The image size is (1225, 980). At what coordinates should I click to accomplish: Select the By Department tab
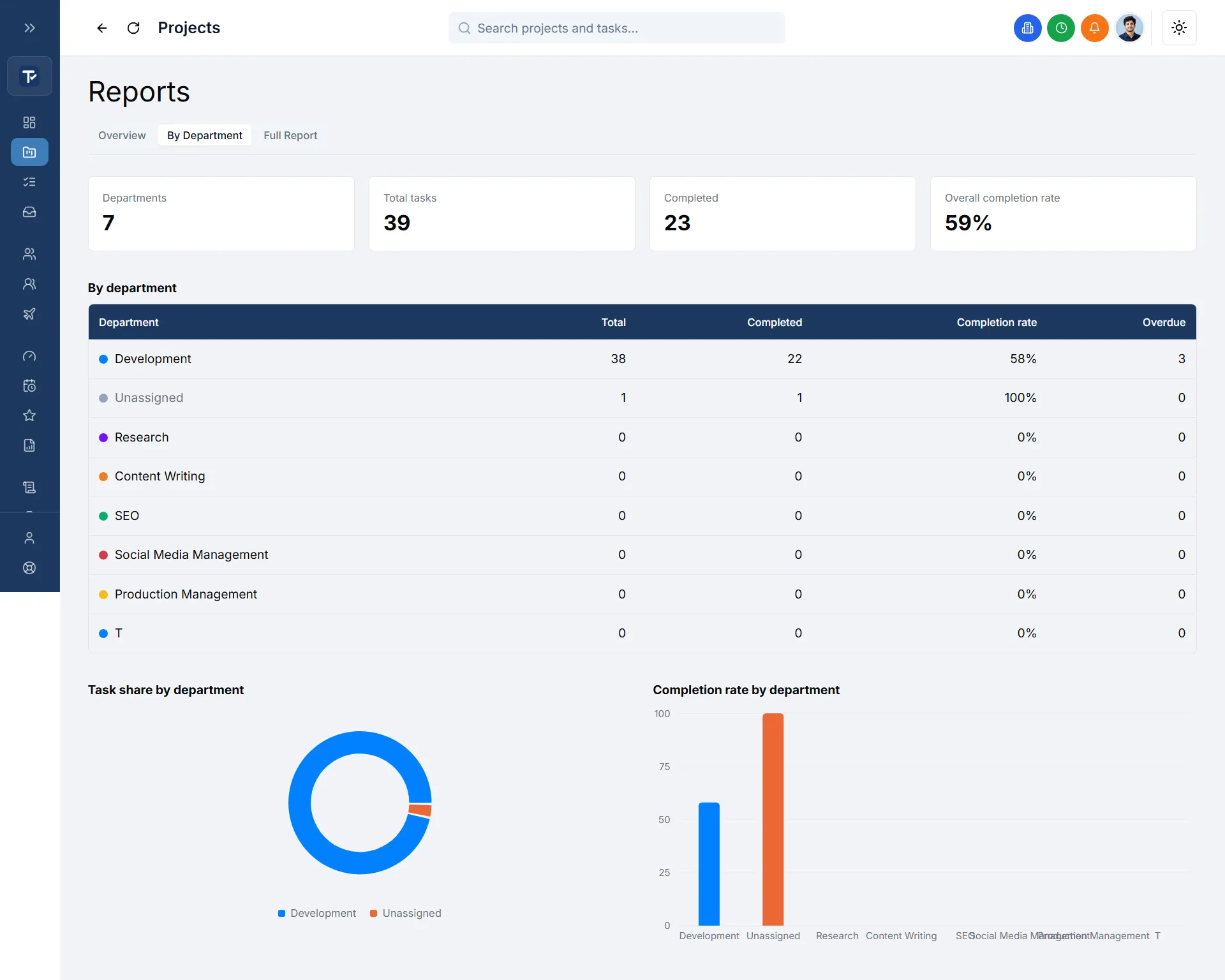pyautogui.click(x=205, y=135)
